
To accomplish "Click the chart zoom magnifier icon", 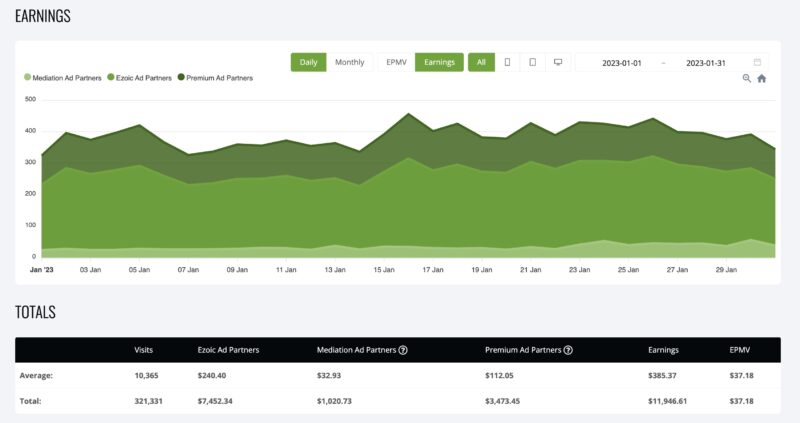I will pos(746,78).
